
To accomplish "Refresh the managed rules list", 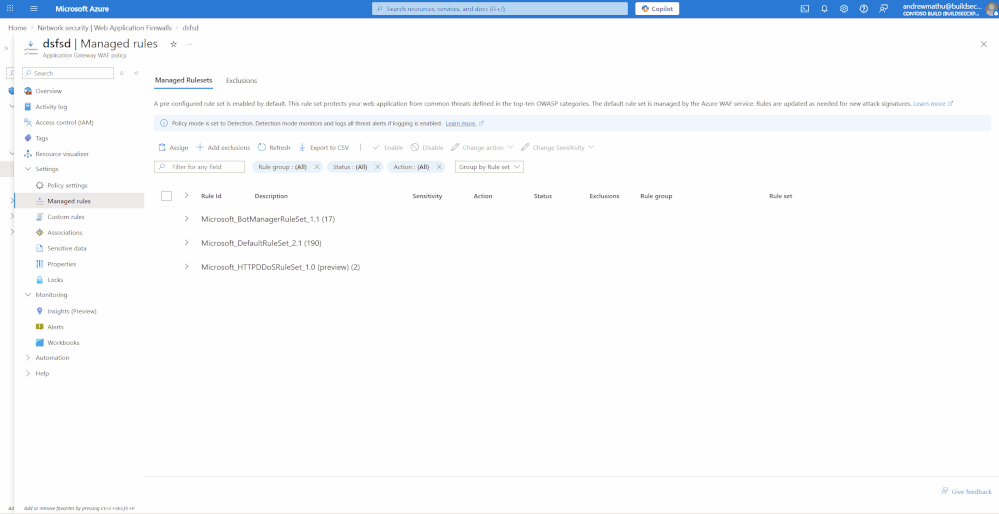I will pyautogui.click(x=274, y=148).
